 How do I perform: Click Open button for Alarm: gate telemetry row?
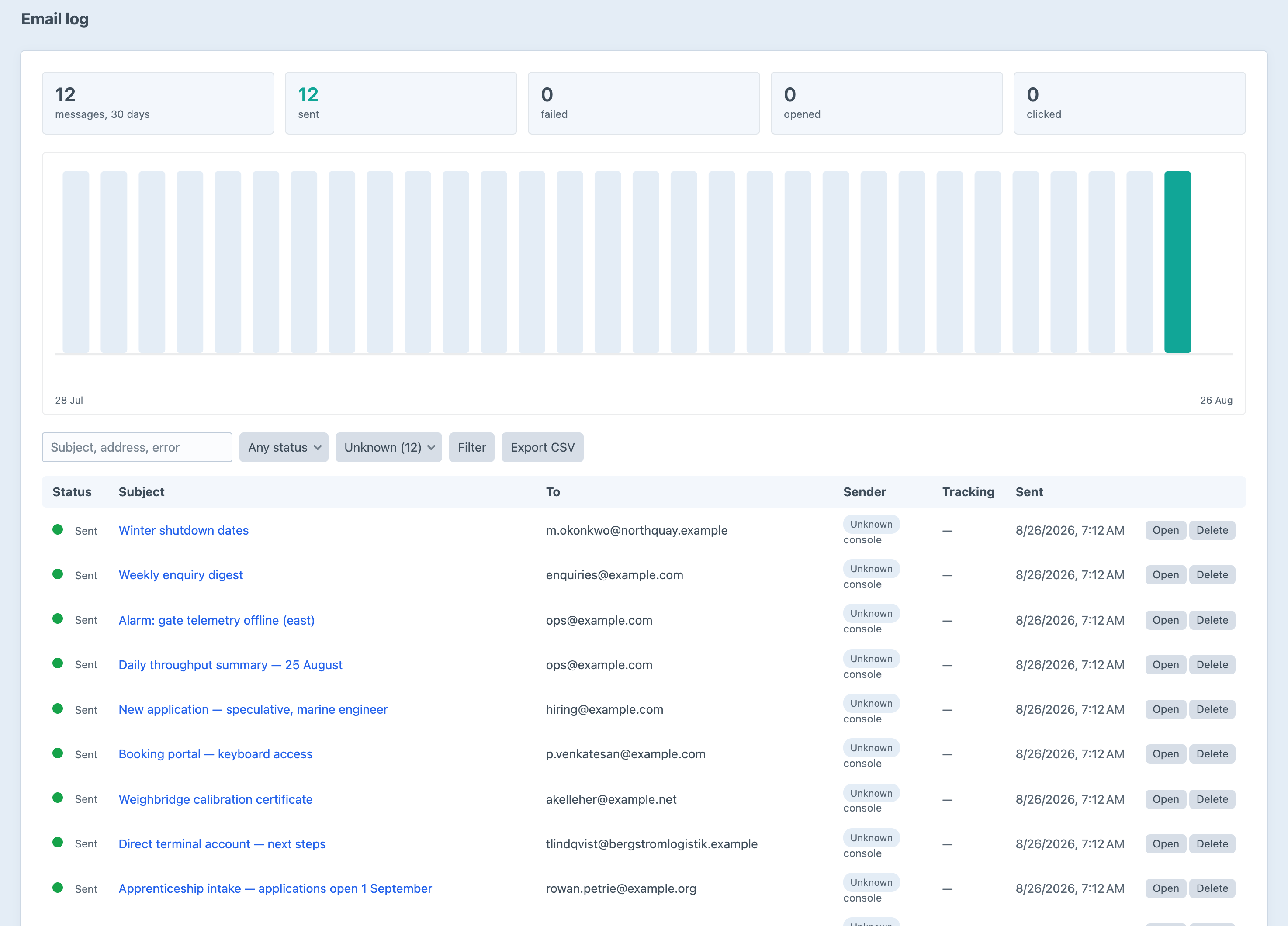[1165, 621]
